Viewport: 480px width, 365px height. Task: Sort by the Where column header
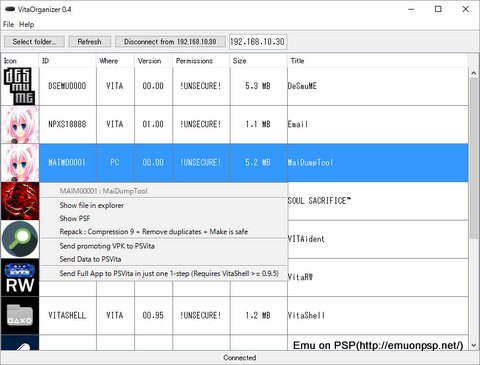[116, 61]
